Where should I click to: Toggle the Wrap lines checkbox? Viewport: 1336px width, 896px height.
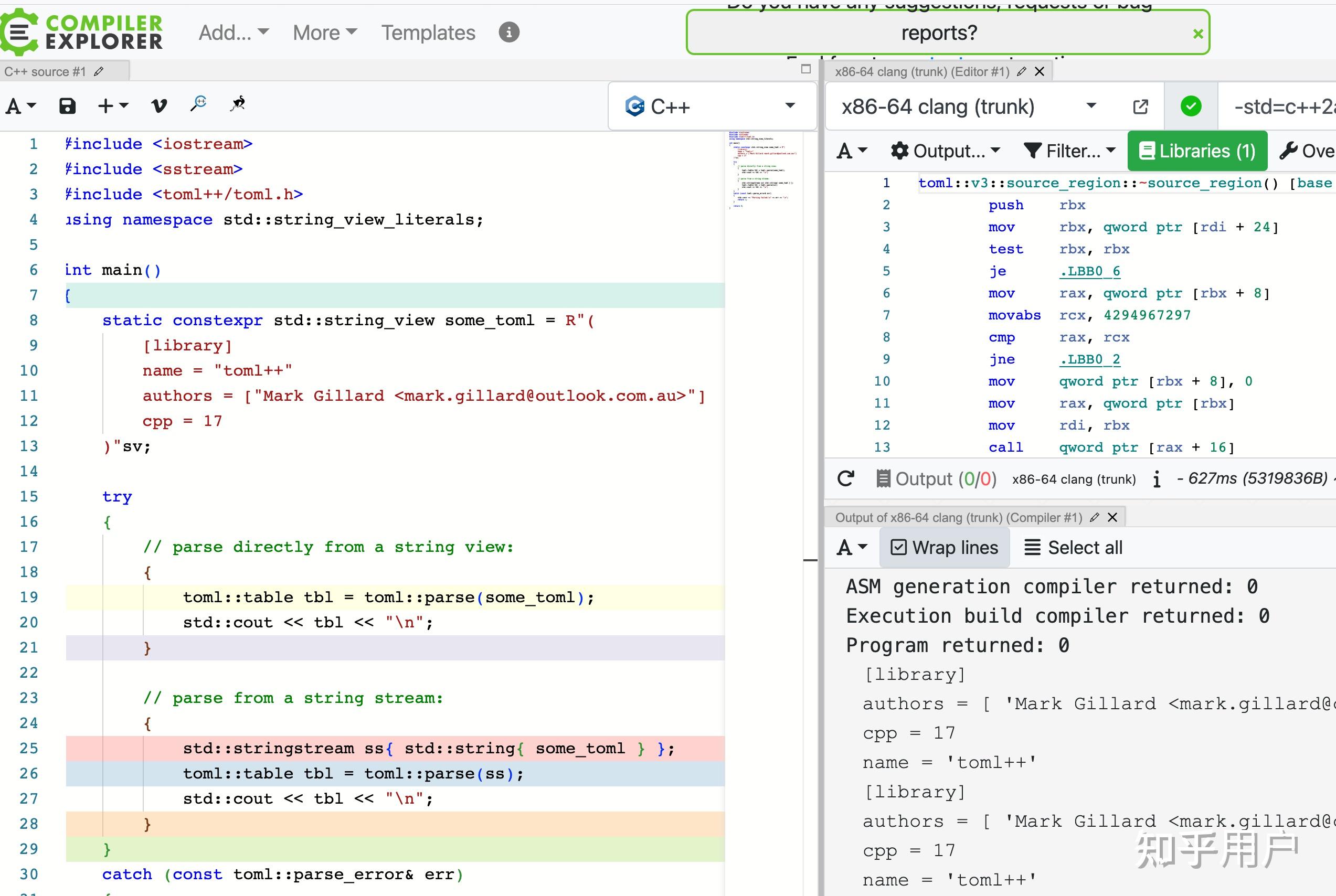click(945, 548)
